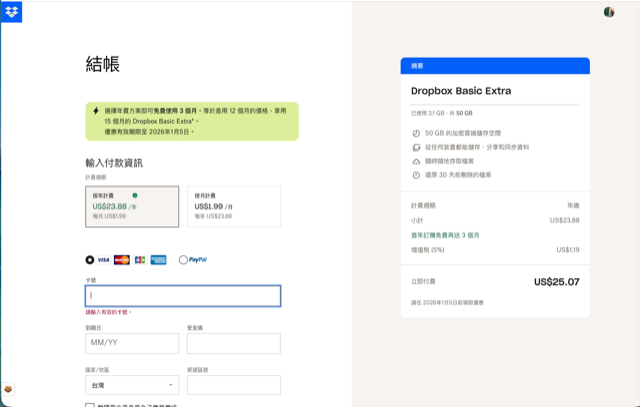This screenshot has width=640, height=407.
Task: Click the 已使用 3.1 GB storage usage text
Action: pyautogui.click(x=442, y=113)
